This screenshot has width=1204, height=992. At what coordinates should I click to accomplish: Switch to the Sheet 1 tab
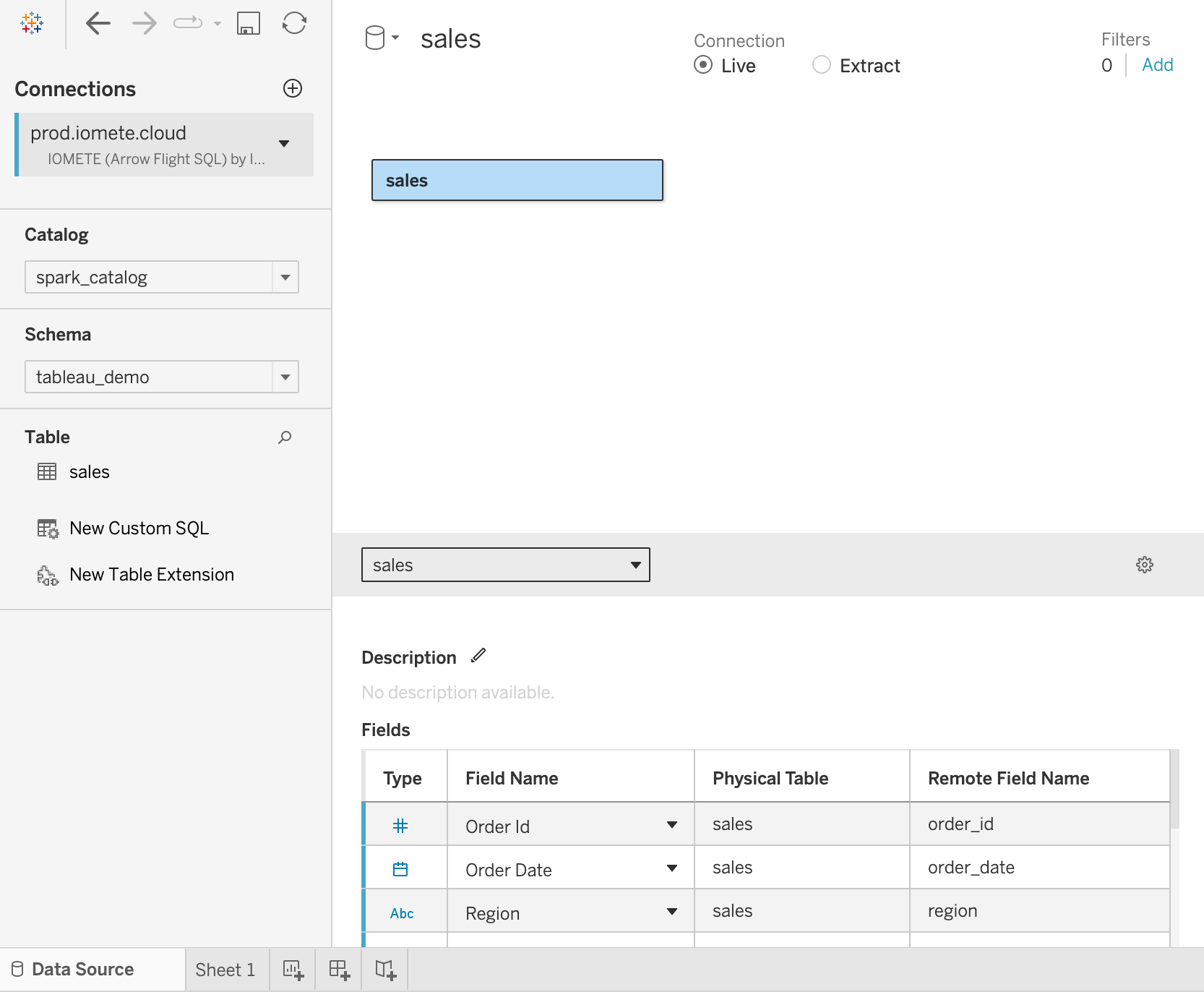[x=225, y=970]
